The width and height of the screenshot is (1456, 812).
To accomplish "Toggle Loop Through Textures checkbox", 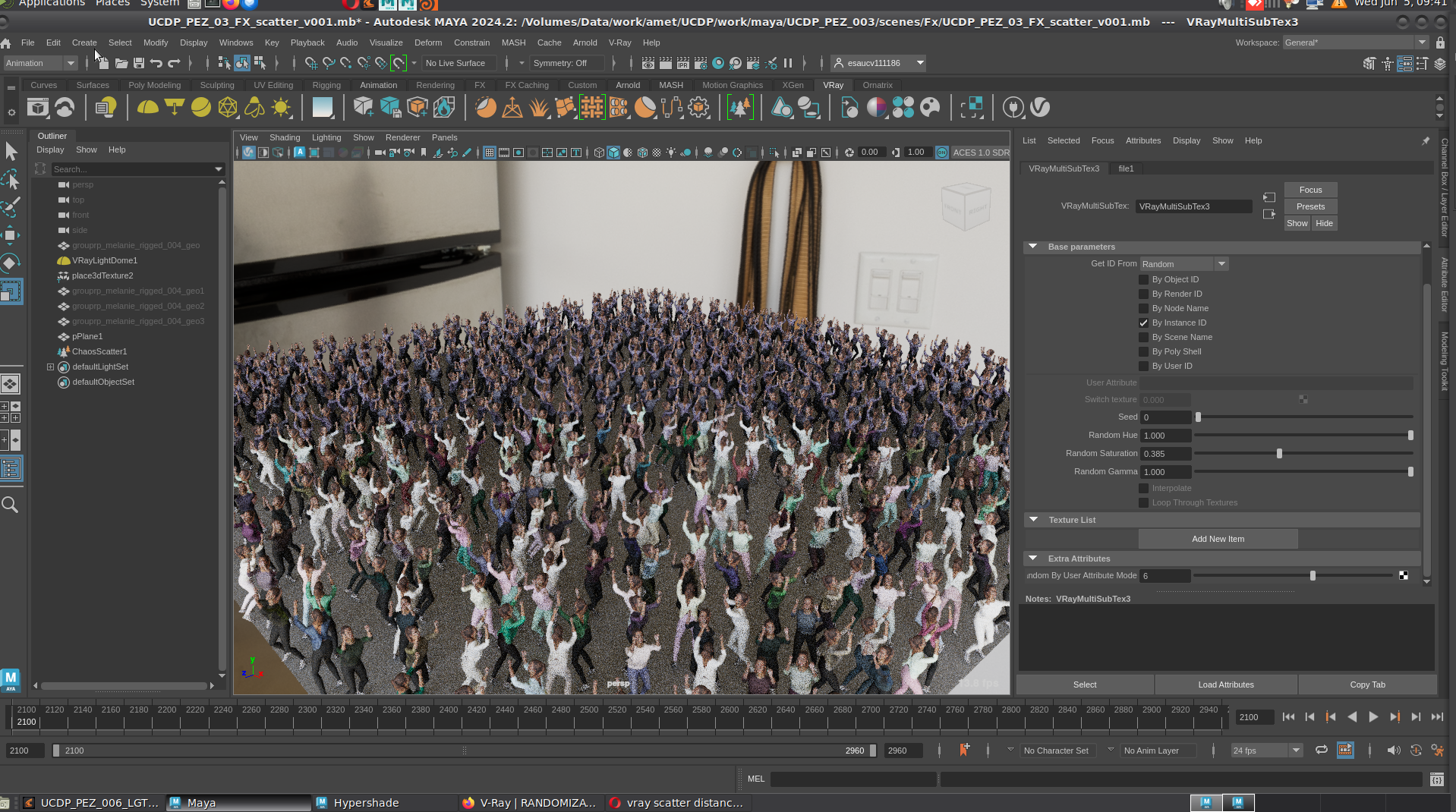I will click(x=1143, y=502).
